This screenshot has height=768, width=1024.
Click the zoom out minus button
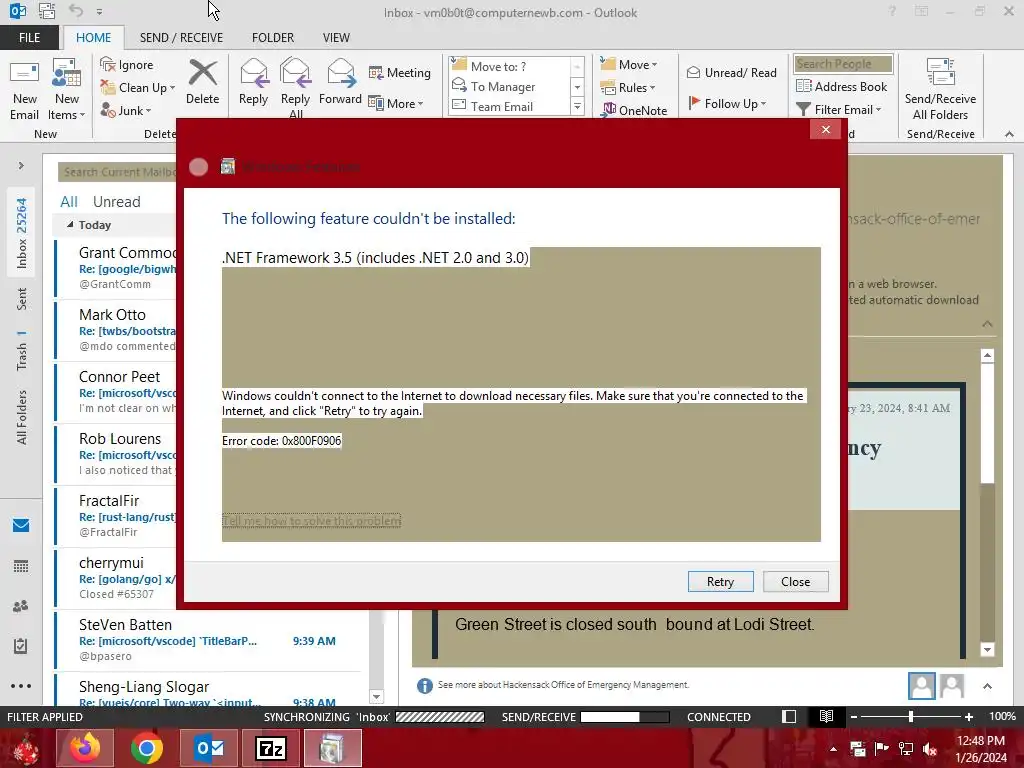(x=854, y=716)
